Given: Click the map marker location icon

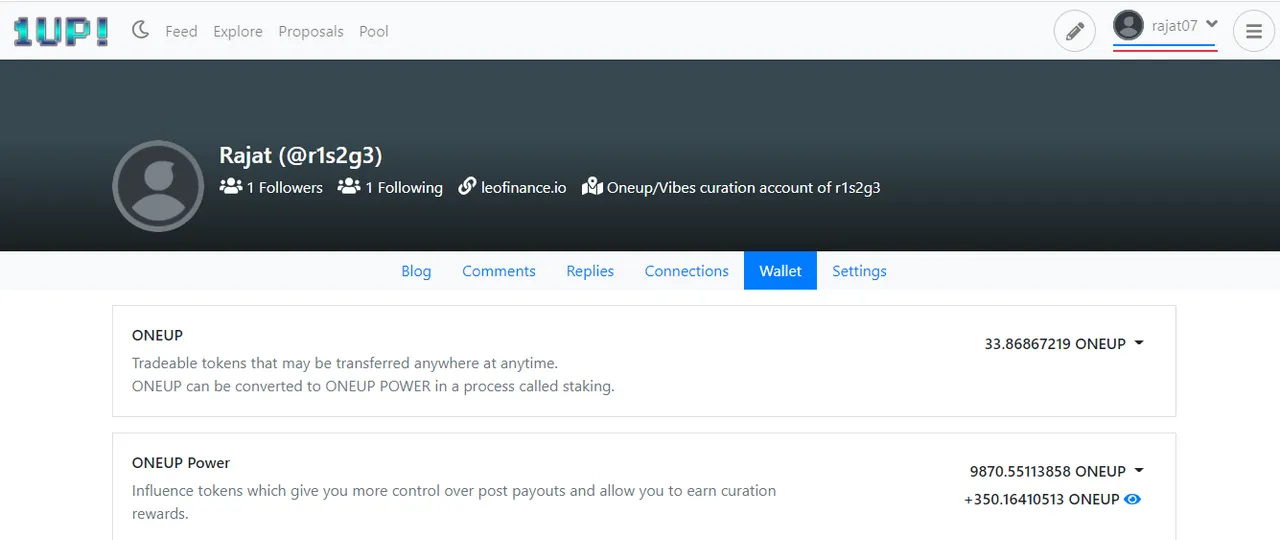Looking at the screenshot, I should click(592, 186).
